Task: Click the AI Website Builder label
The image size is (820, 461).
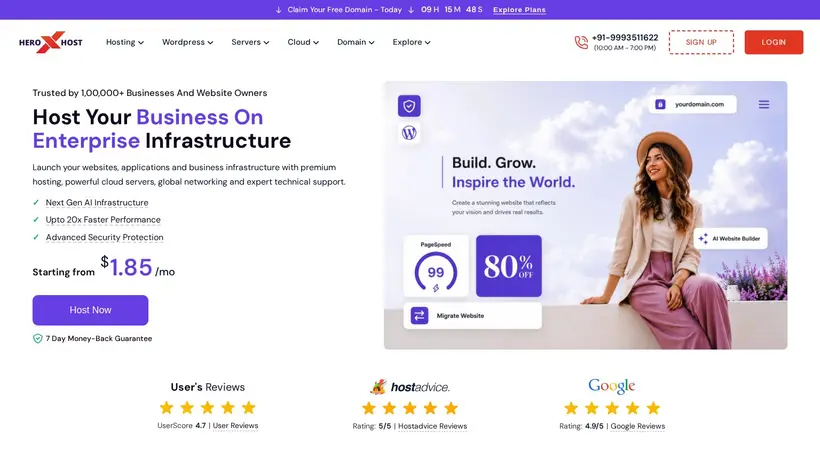Action: tap(736, 238)
